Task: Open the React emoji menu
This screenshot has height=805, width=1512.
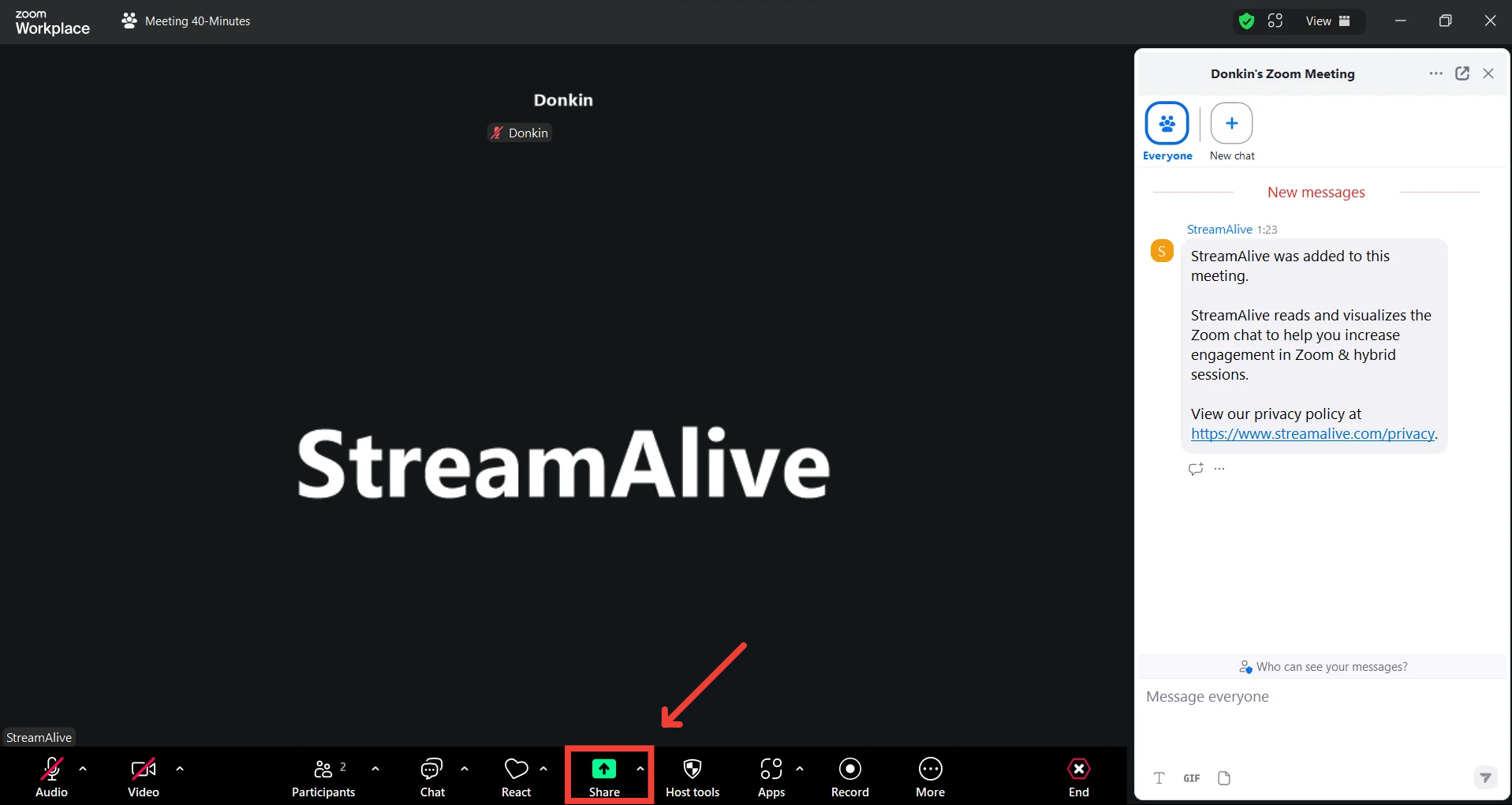Action: point(517,777)
